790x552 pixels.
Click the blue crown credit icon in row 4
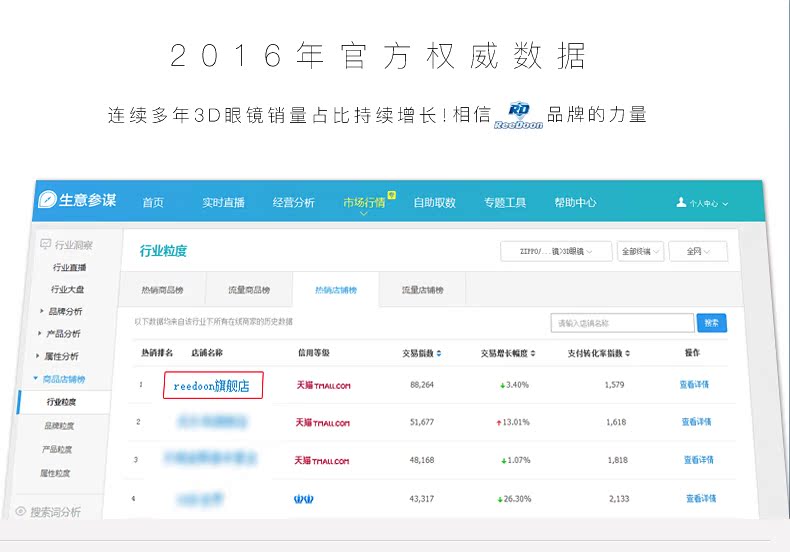point(304,499)
